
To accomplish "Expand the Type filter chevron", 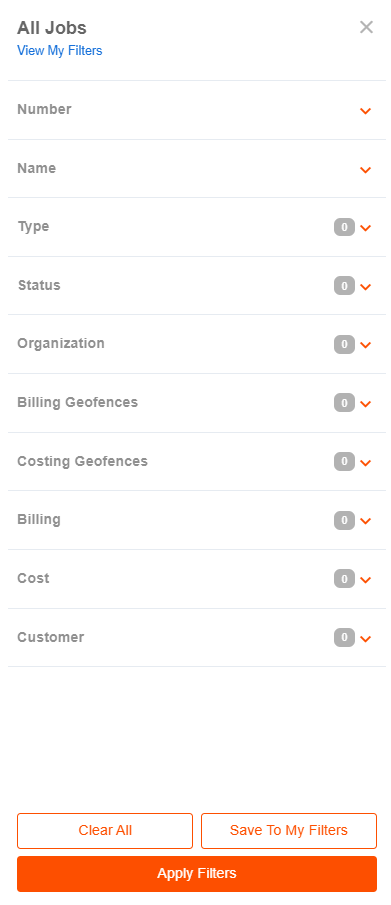I will (365, 228).
